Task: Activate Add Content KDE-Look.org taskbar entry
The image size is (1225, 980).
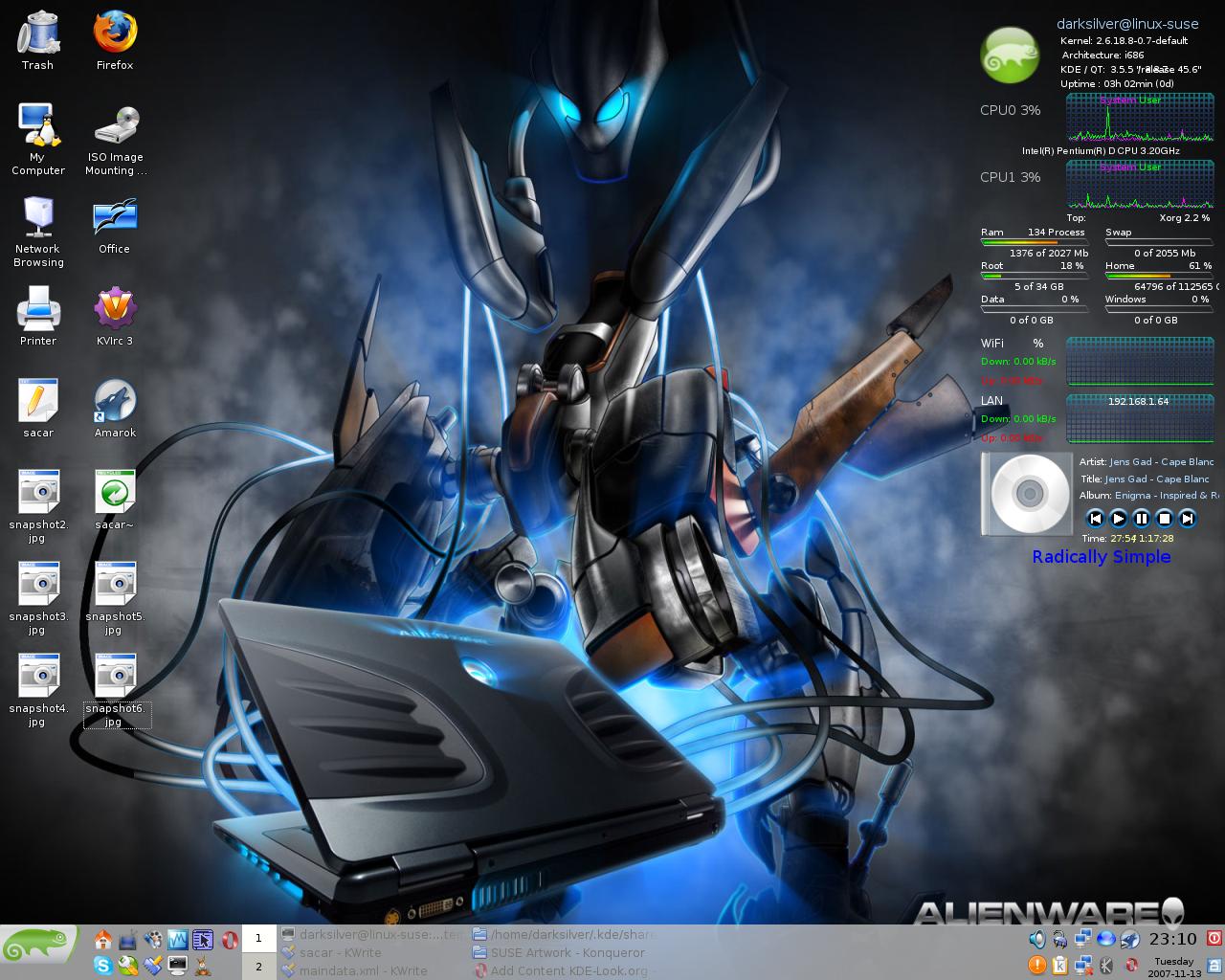Action: pos(565,970)
